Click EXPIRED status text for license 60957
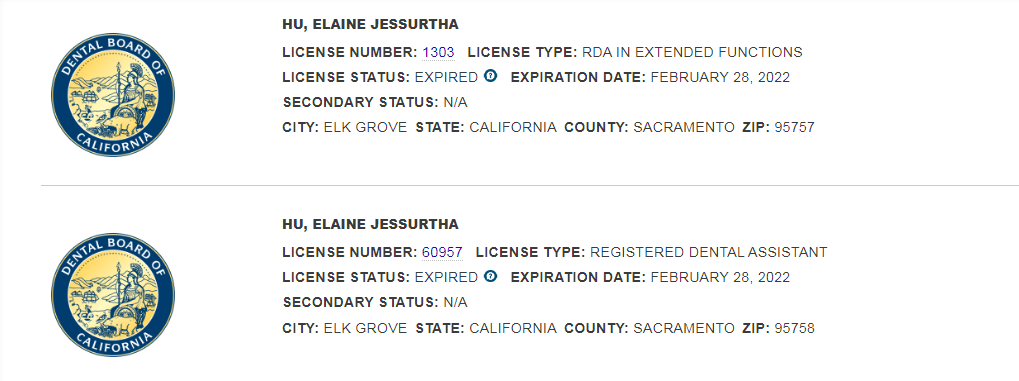This screenshot has height=381, width=1019. (446, 278)
